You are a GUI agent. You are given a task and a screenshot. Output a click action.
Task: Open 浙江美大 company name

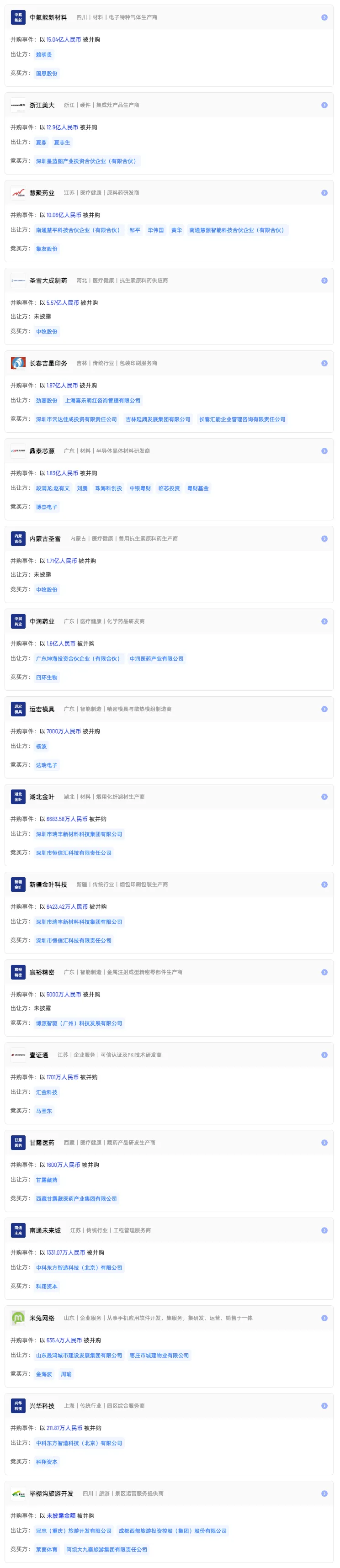[42, 105]
